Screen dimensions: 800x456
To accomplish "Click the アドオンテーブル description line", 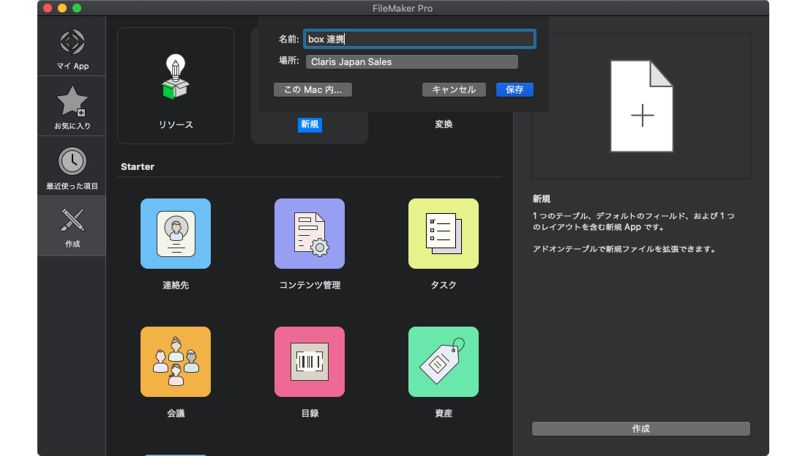I will (x=623, y=249).
